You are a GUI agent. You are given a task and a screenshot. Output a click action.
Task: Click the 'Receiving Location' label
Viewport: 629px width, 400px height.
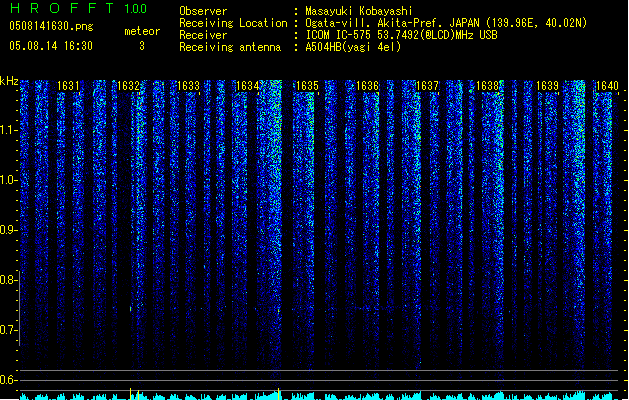233,23
